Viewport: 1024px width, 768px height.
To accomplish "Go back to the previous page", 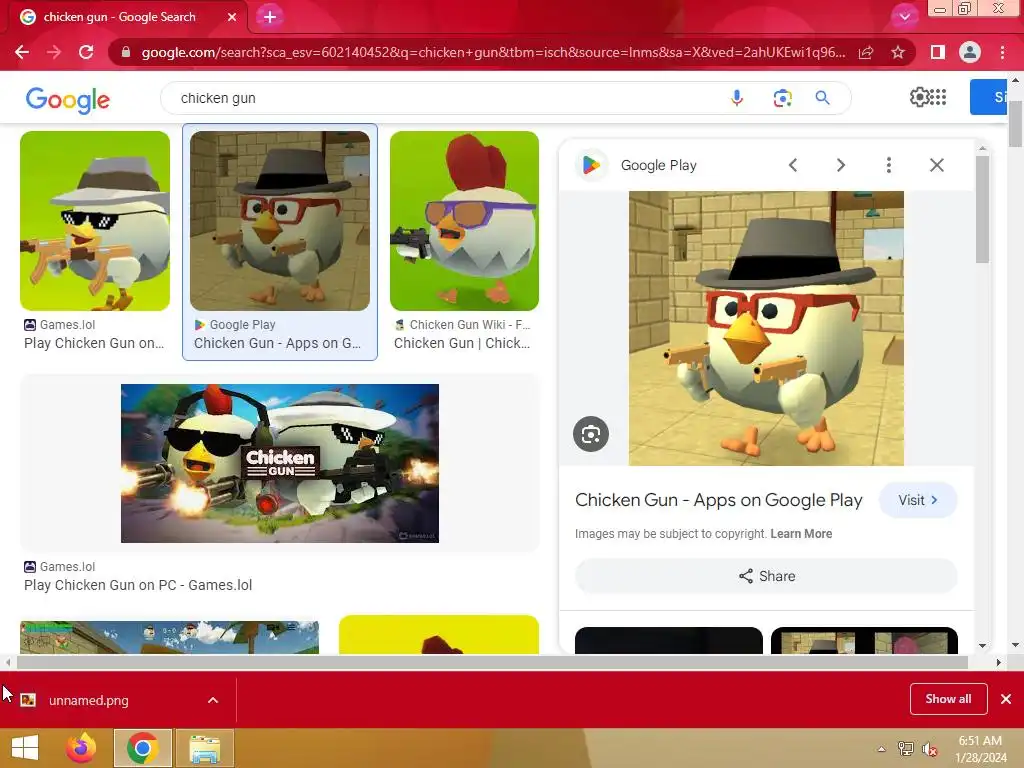I will (22, 52).
